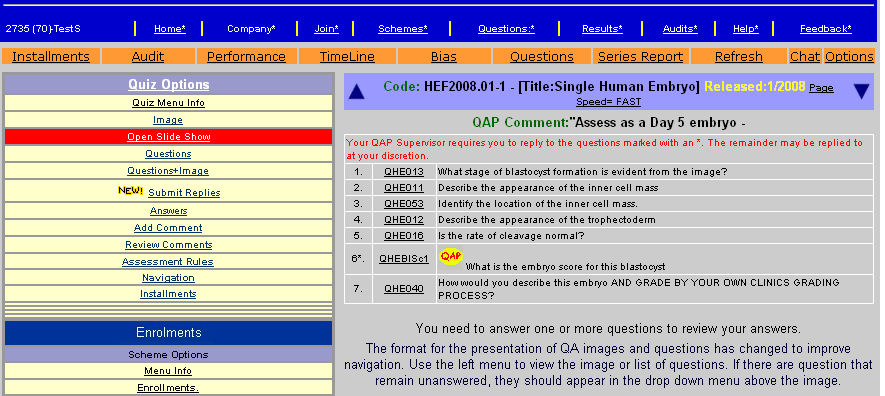Switch to the orange Questions tab
The height and width of the screenshot is (396, 885).
coord(542,56)
